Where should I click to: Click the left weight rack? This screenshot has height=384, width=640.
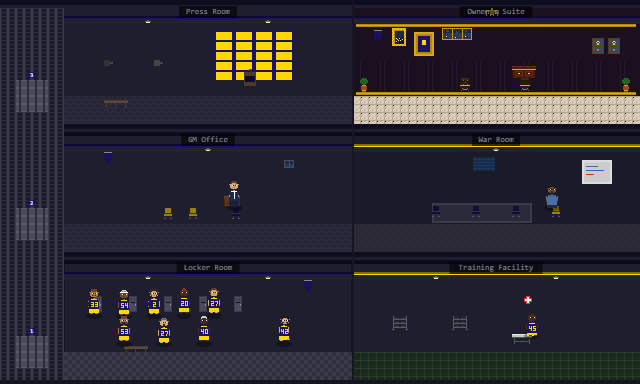(400, 323)
